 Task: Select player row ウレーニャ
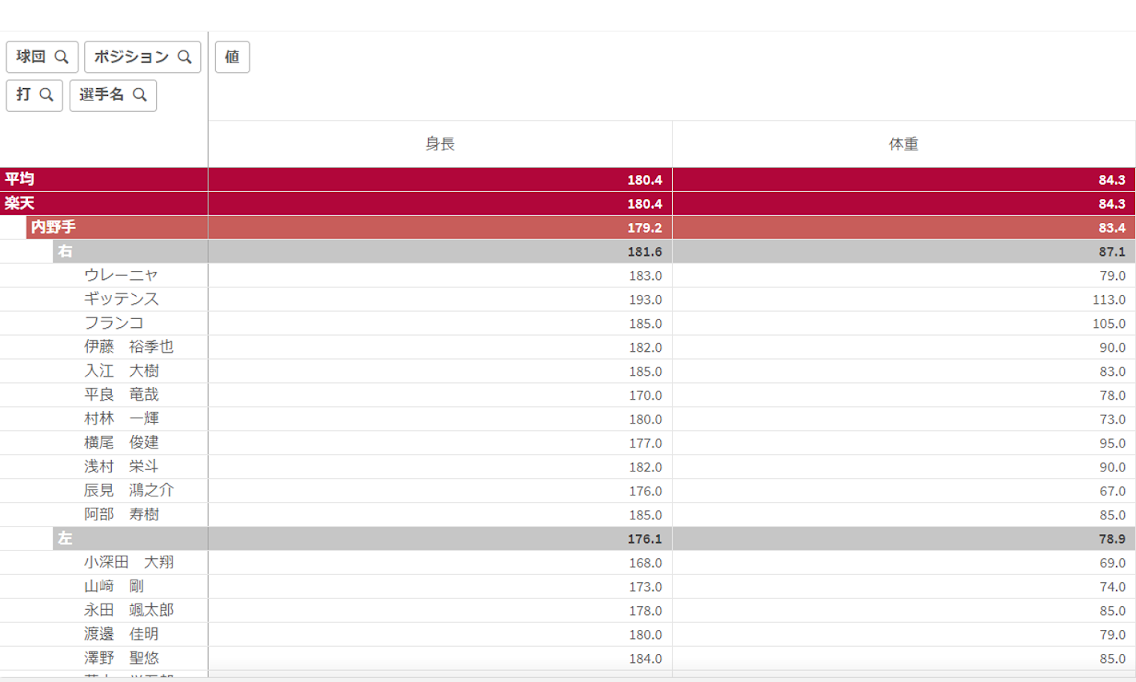[x=121, y=275]
